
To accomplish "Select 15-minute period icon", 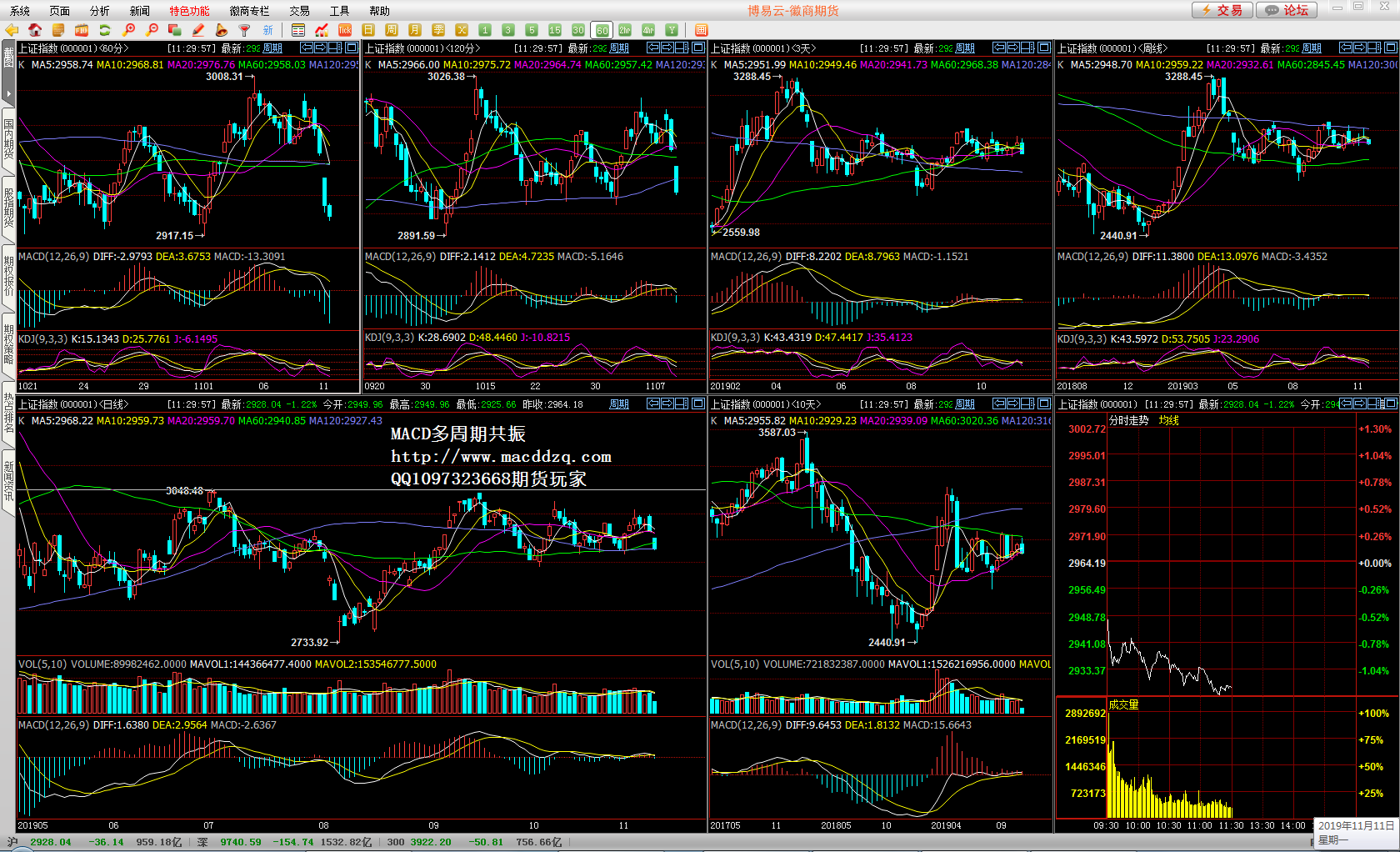I will pyautogui.click(x=555, y=30).
